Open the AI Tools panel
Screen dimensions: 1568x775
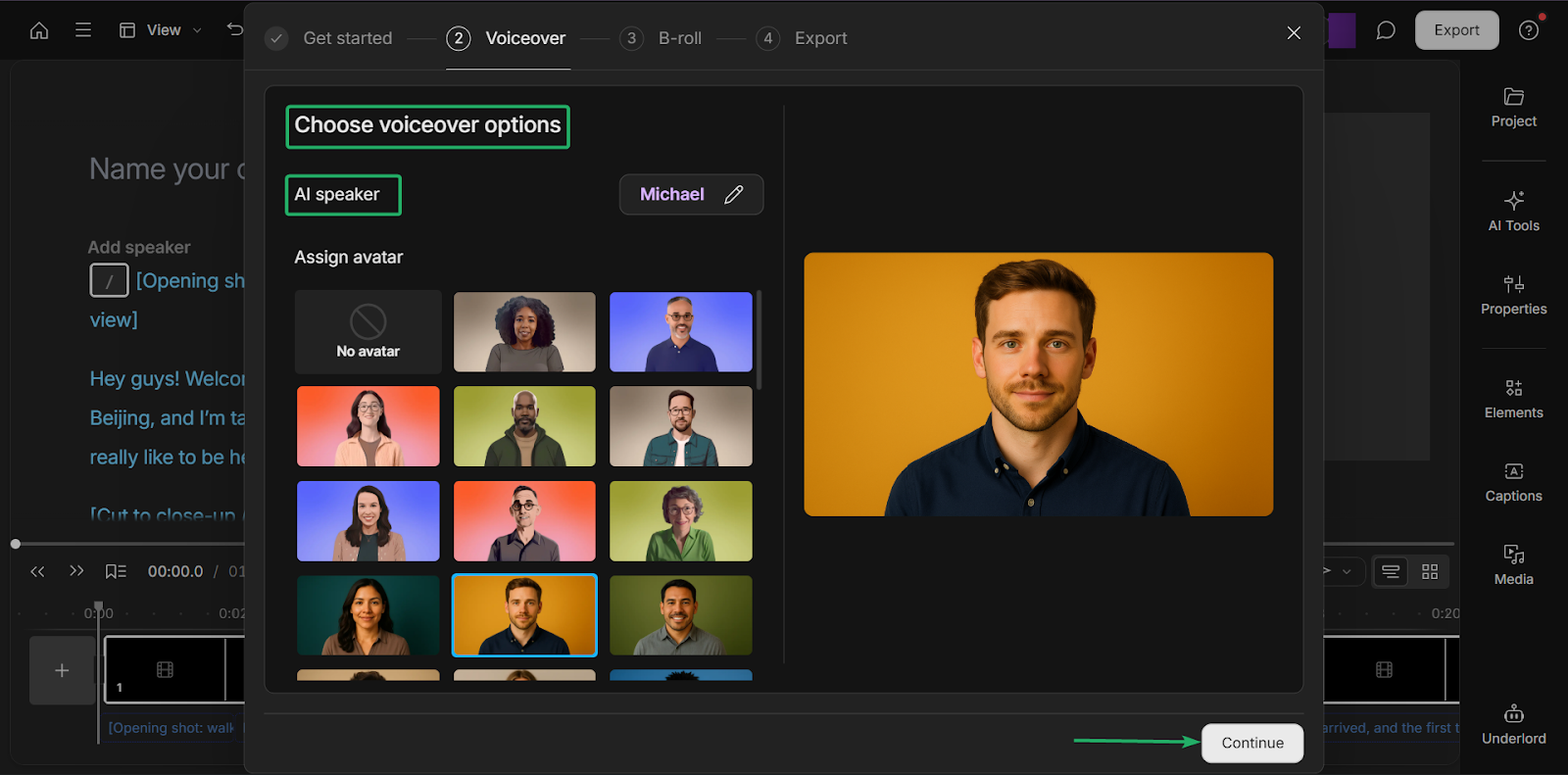(x=1513, y=212)
